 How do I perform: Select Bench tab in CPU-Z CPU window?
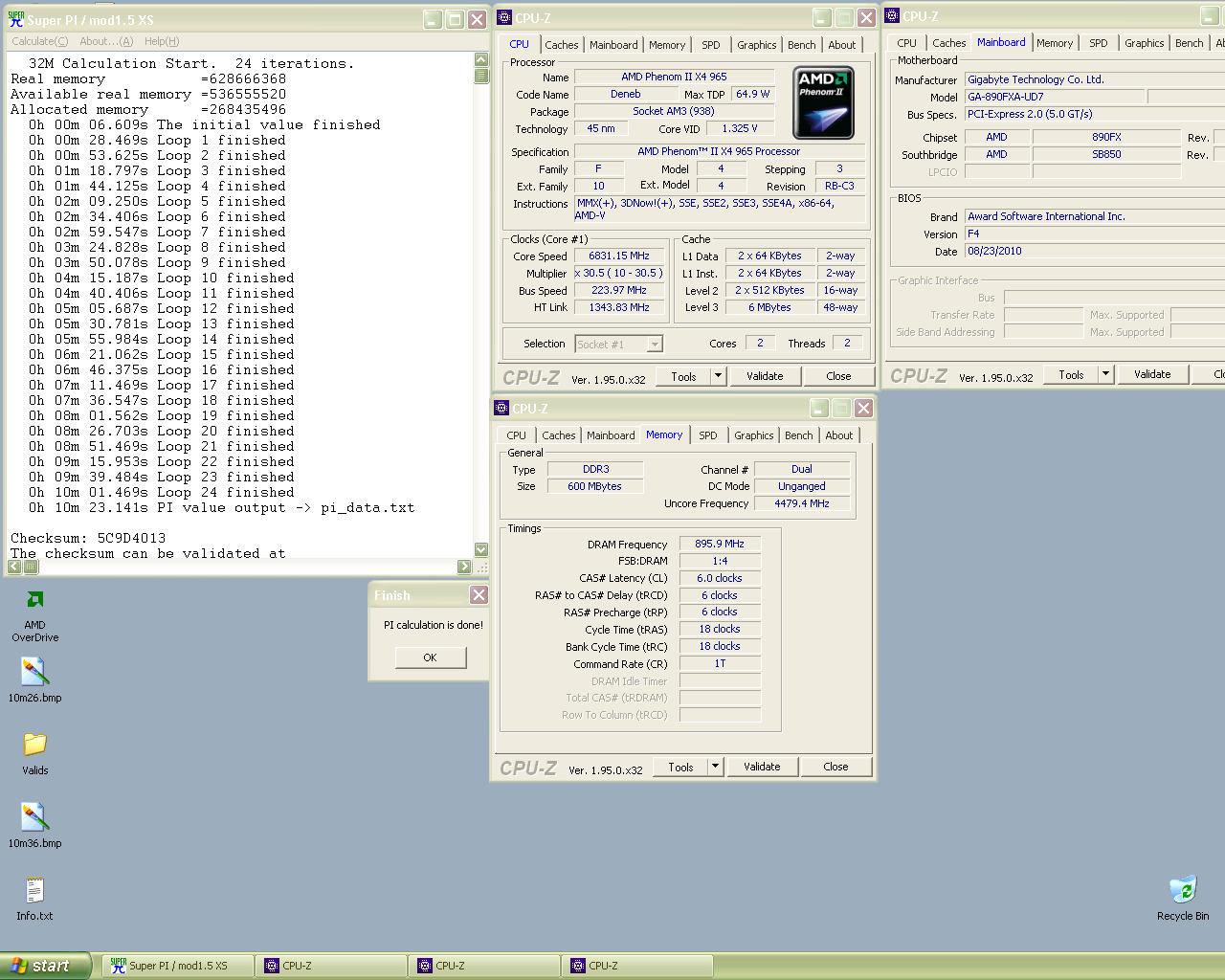click(802, 45)
